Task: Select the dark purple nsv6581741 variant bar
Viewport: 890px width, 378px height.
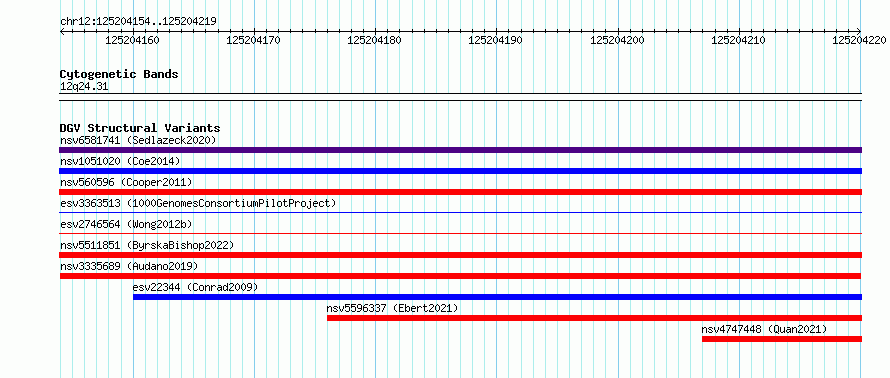Action: (x=460, y=150)
